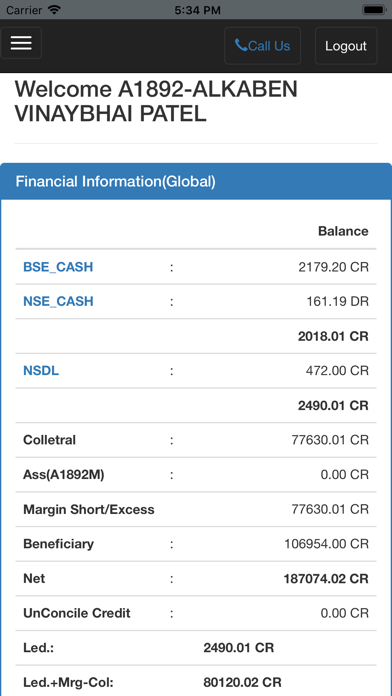Tap the Call Us button
Screen dimensions: 392x696
pyautogui.click(x=262, y=46)
